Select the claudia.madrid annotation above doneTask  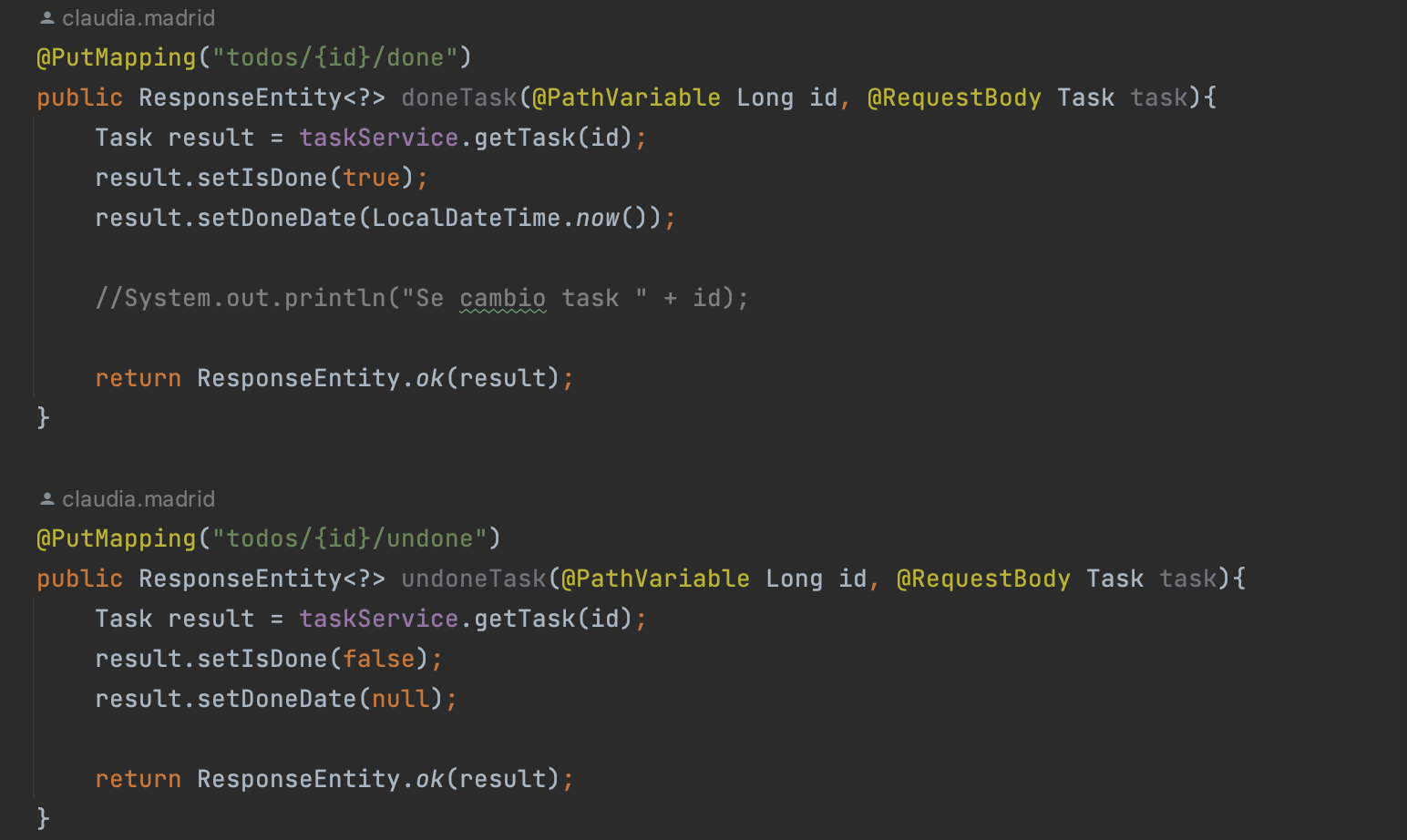pos(138,17)
